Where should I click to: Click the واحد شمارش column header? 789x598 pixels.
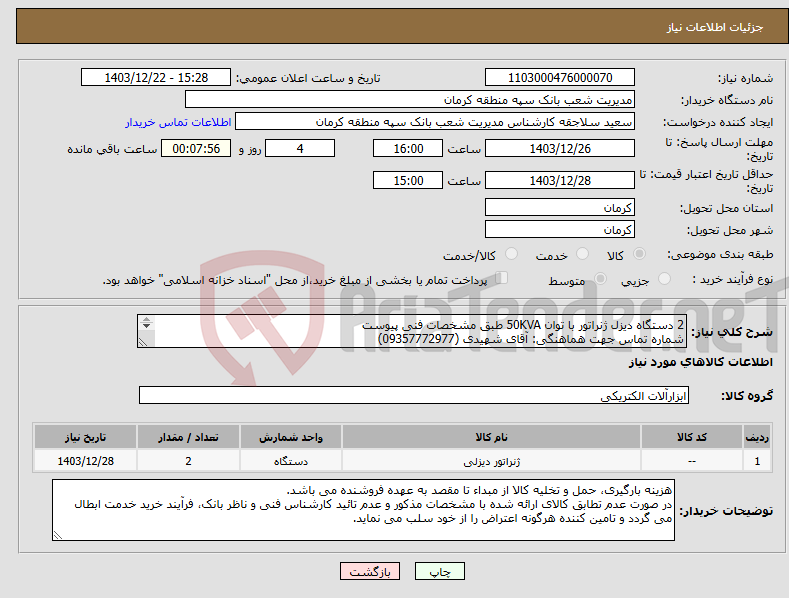point(291,437)
